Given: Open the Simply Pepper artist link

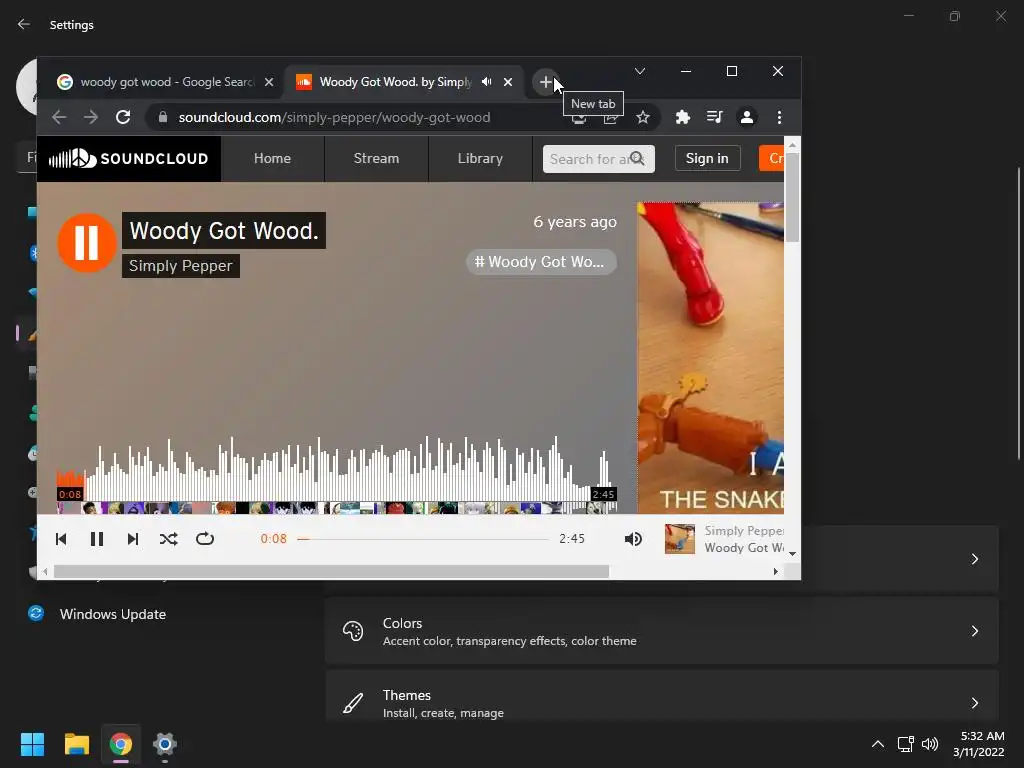Looking at the screenshot, I should [x=181, y=266].
